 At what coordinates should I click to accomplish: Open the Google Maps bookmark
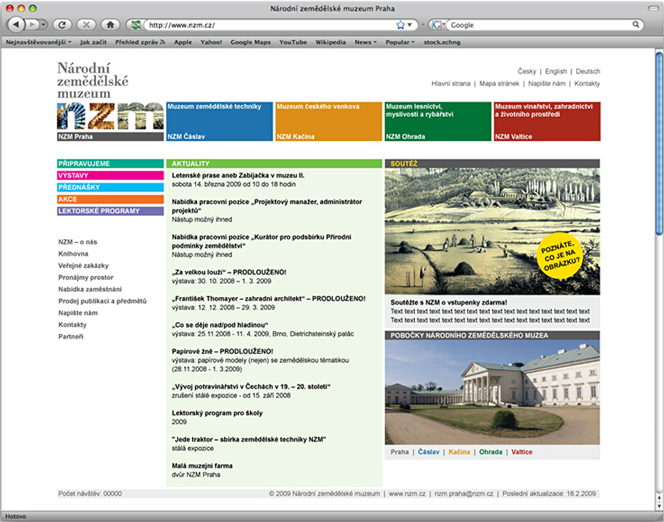tap(250, 42)
